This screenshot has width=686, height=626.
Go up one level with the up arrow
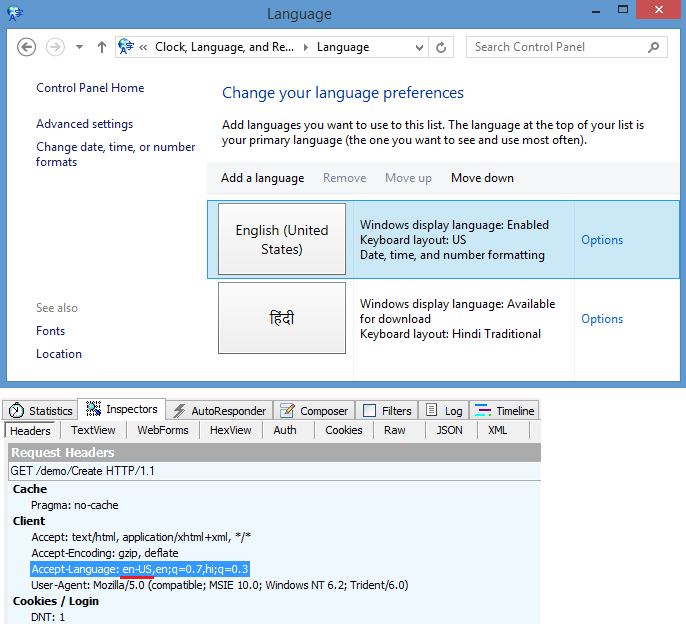(x=102, y=47)
